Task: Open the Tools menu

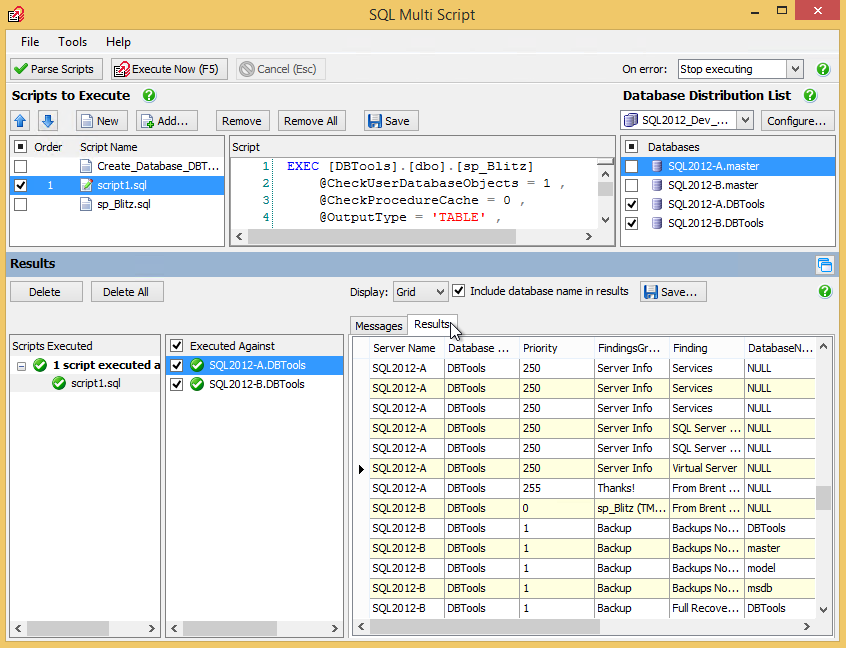Action: tap(72, 42)
